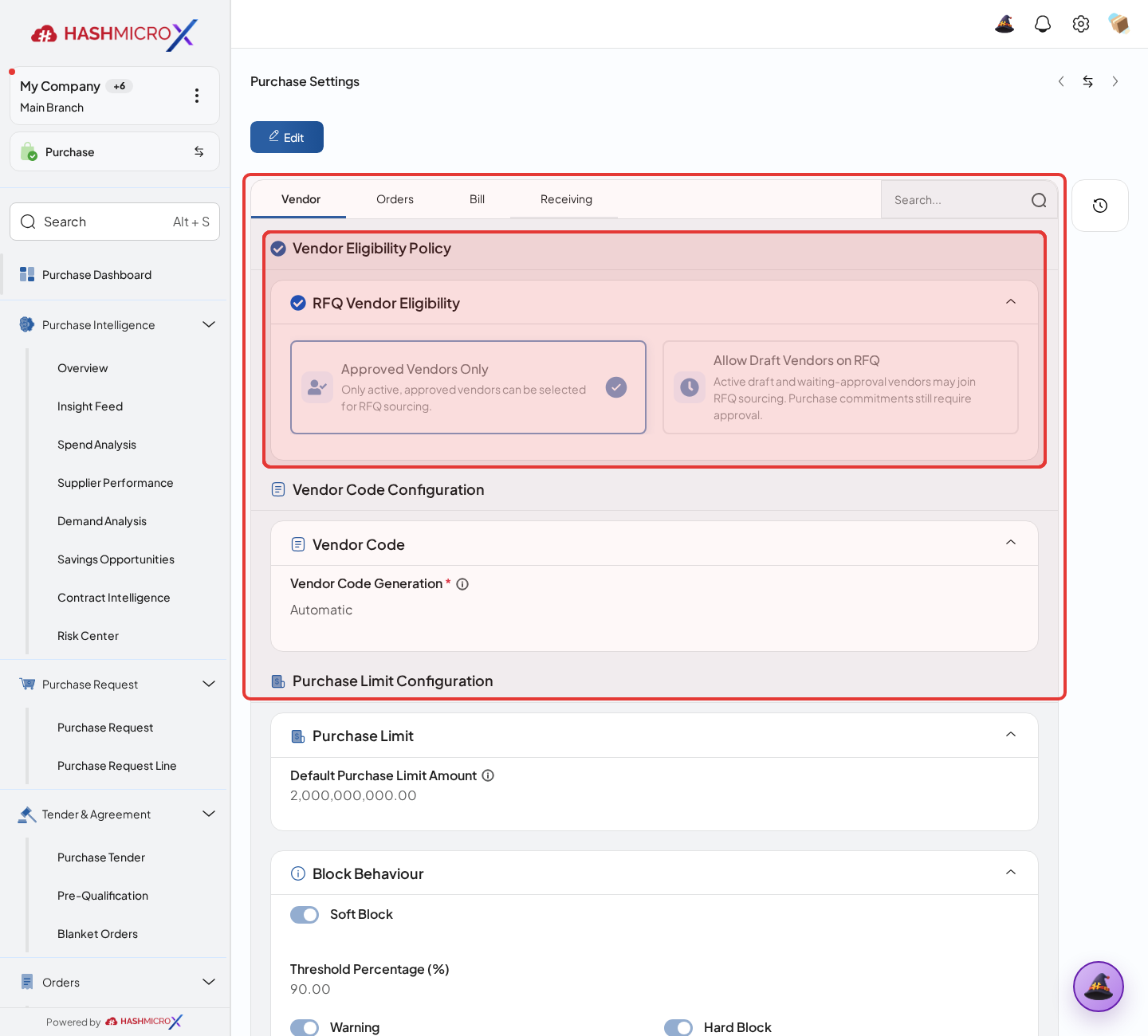Image resolution: width=1148 pixels, height=1036 pixels.
Task: Click the swap arrows beside record navigation
Action: [1088, 81]
